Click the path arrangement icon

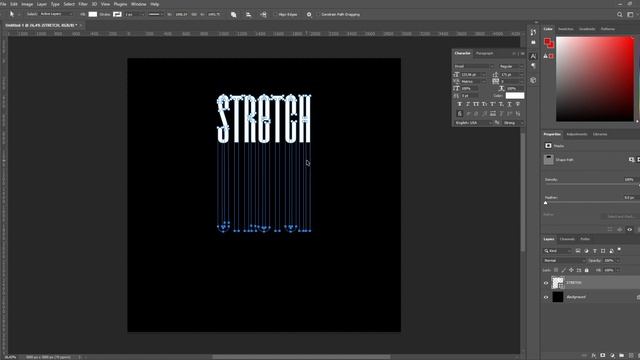(x=264, y=14)
